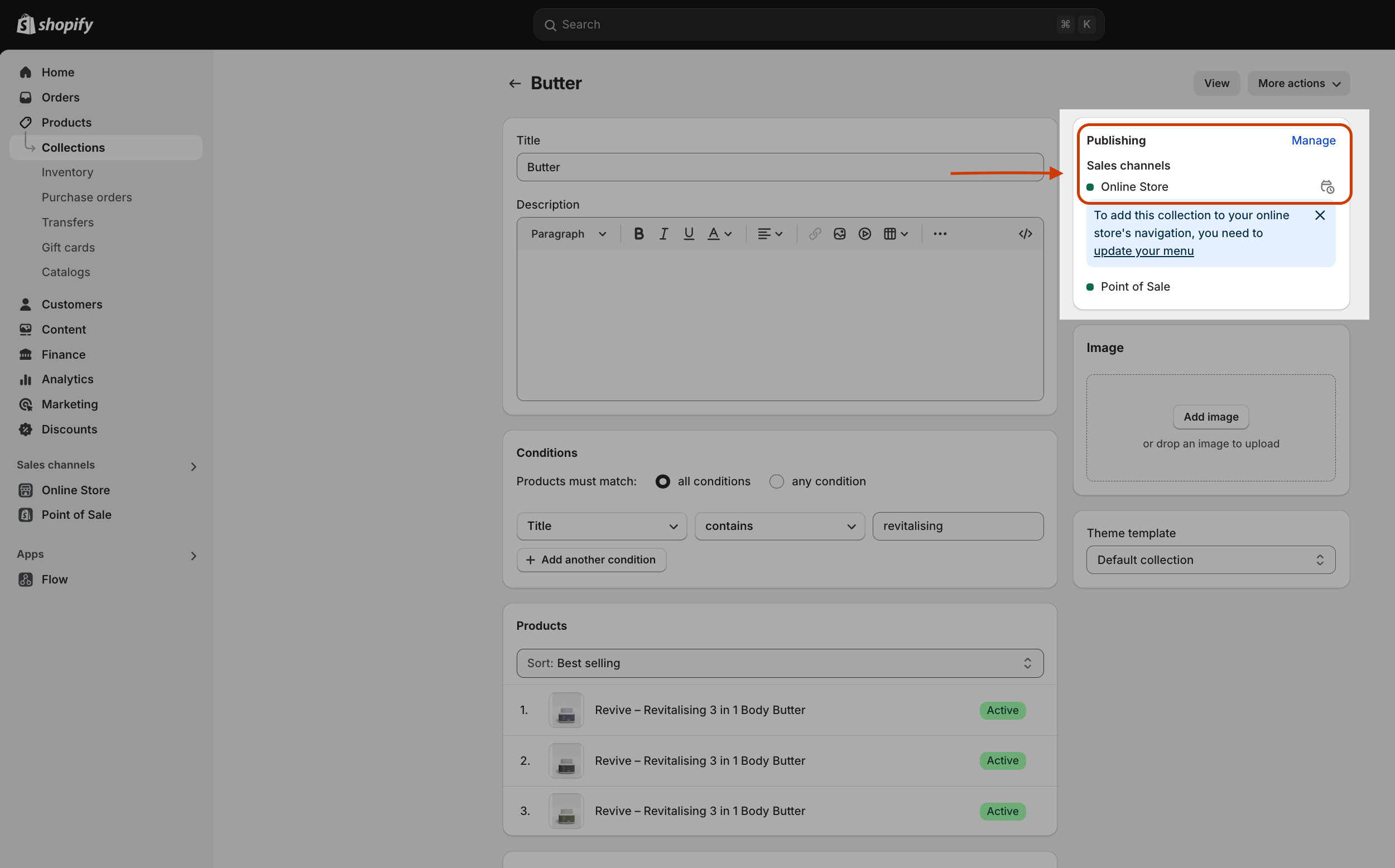Image resolution: width=1395 pixels, height=868 pixels.
Task: Open the contains operator dropdown
Action: pos(780,527)
